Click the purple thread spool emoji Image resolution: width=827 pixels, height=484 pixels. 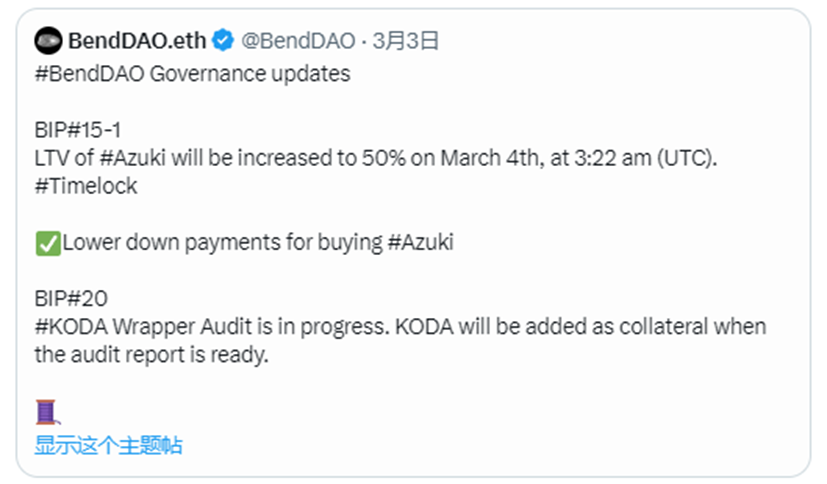tap(47, 412)
